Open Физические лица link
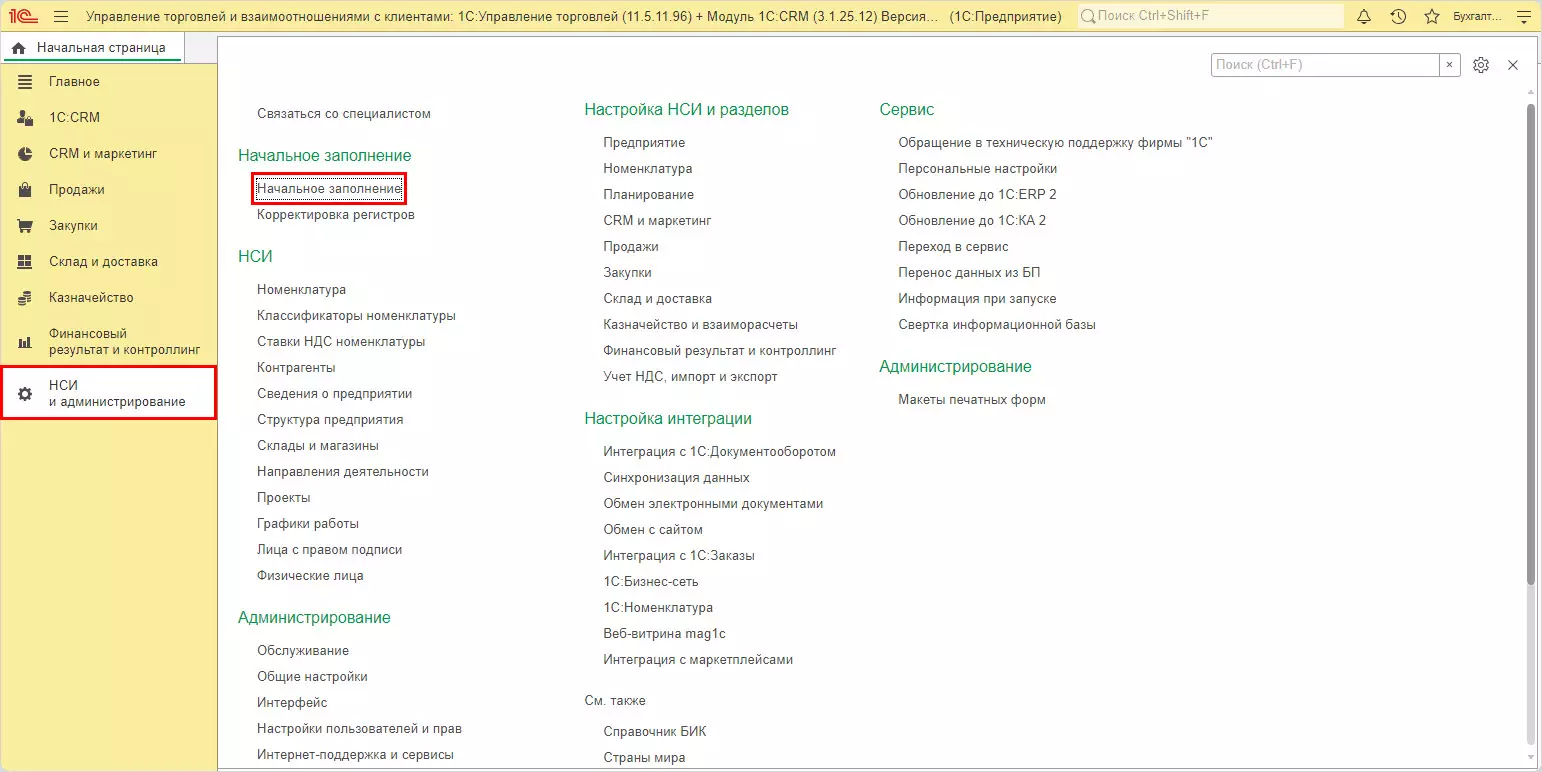 (311, 576)
